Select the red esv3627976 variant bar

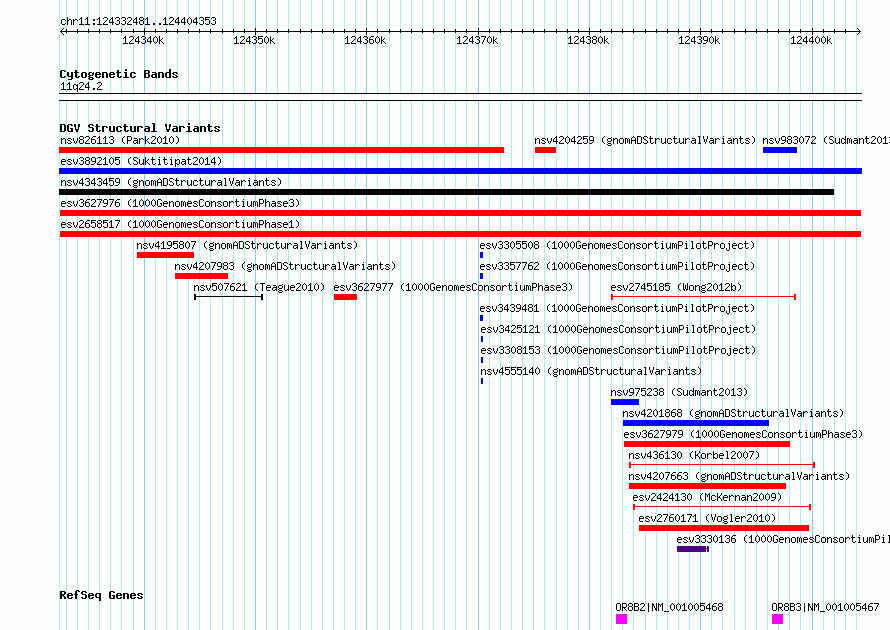[460, 213]
